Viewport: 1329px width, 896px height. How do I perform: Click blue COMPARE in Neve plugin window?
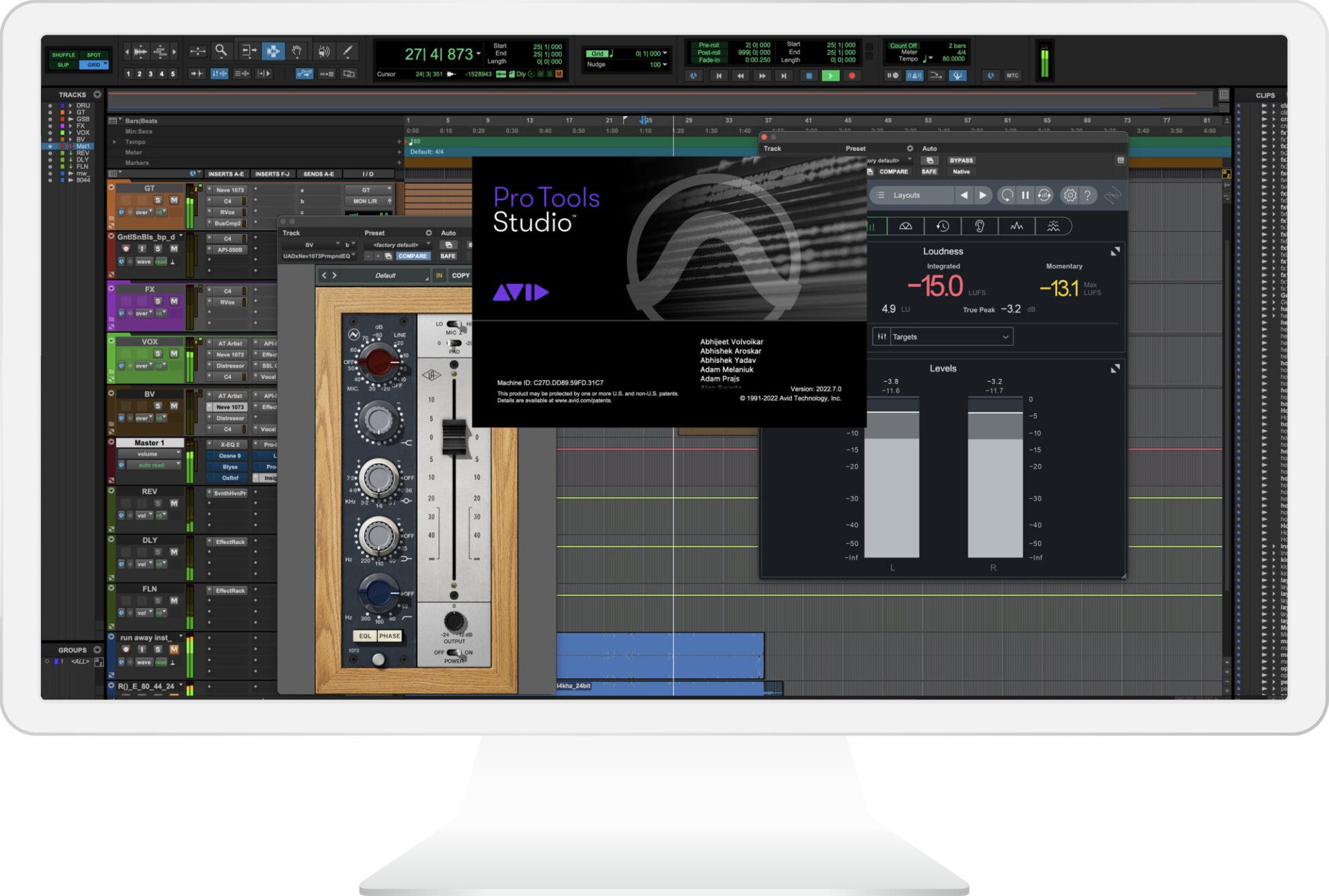(x=412, y=256)
